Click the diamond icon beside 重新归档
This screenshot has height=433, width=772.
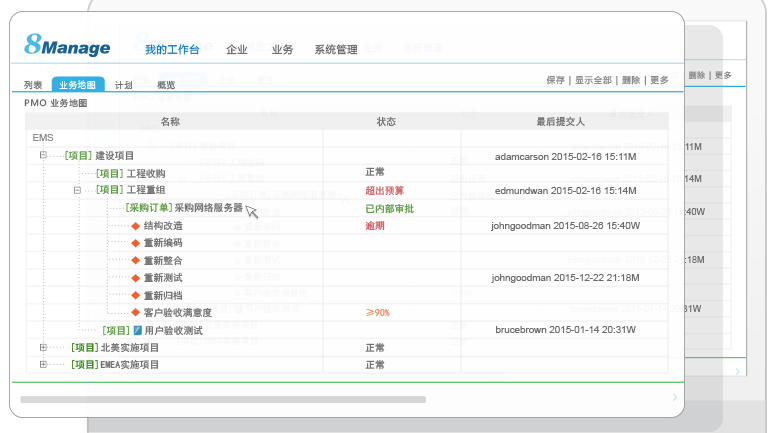click(x=135, y=295)
